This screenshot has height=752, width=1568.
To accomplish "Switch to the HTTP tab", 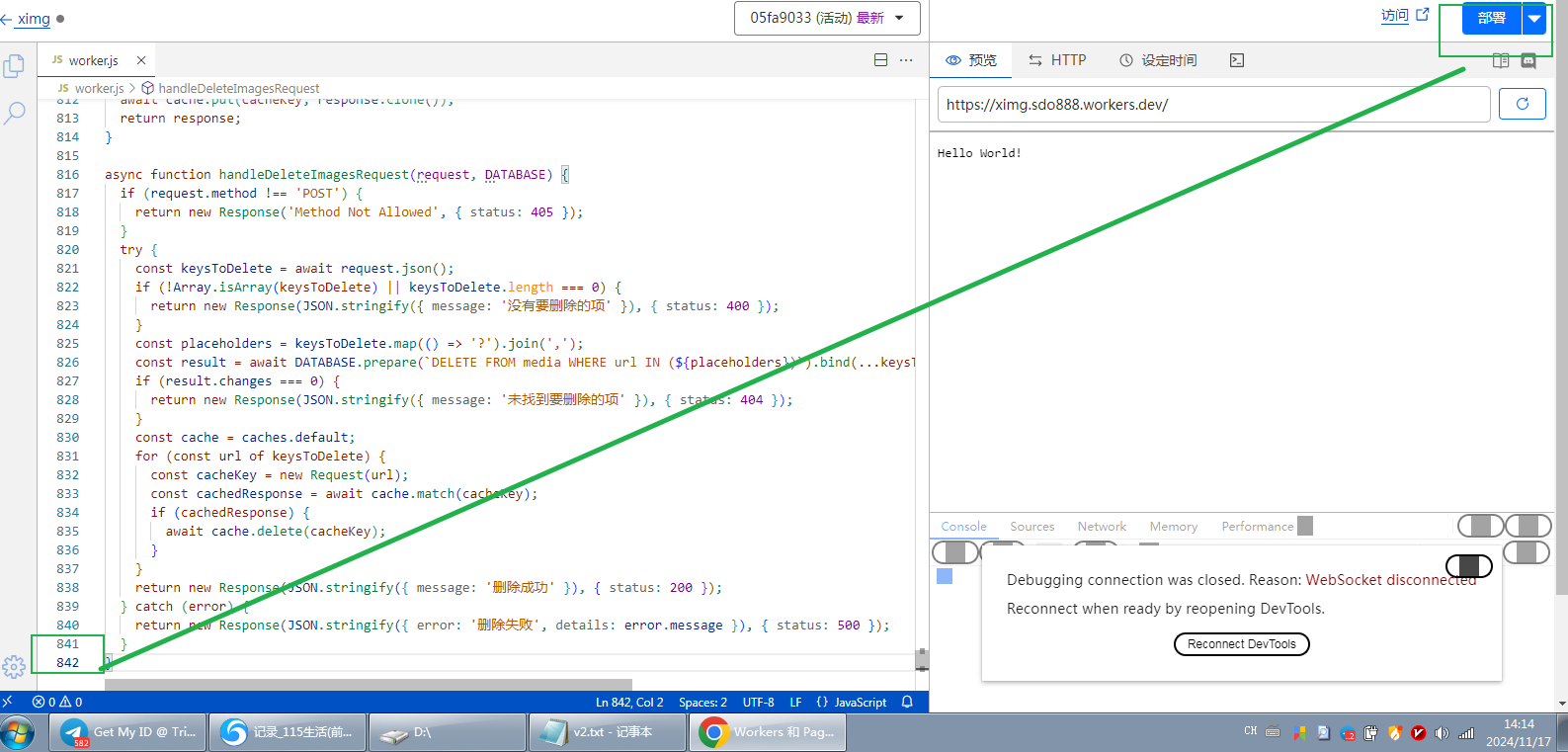I will [1057, 60].
